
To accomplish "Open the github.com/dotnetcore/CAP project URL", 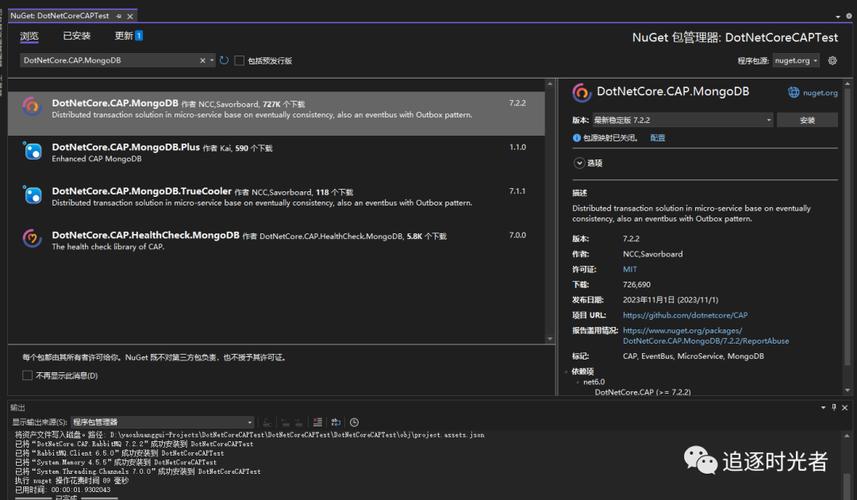I will (x=685, y=315).
